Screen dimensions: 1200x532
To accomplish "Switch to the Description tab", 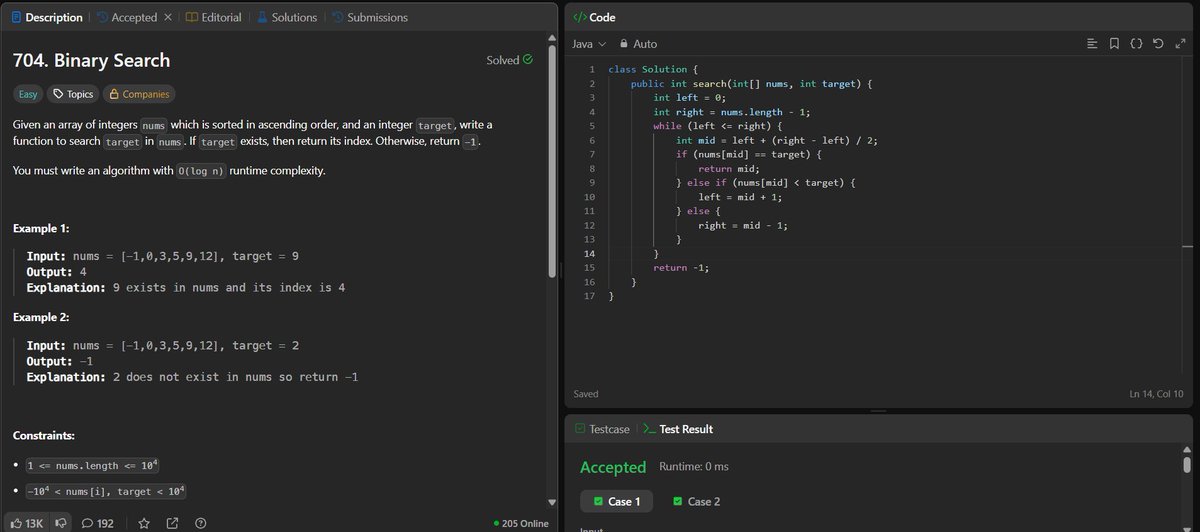I will [x=45, y=17].
